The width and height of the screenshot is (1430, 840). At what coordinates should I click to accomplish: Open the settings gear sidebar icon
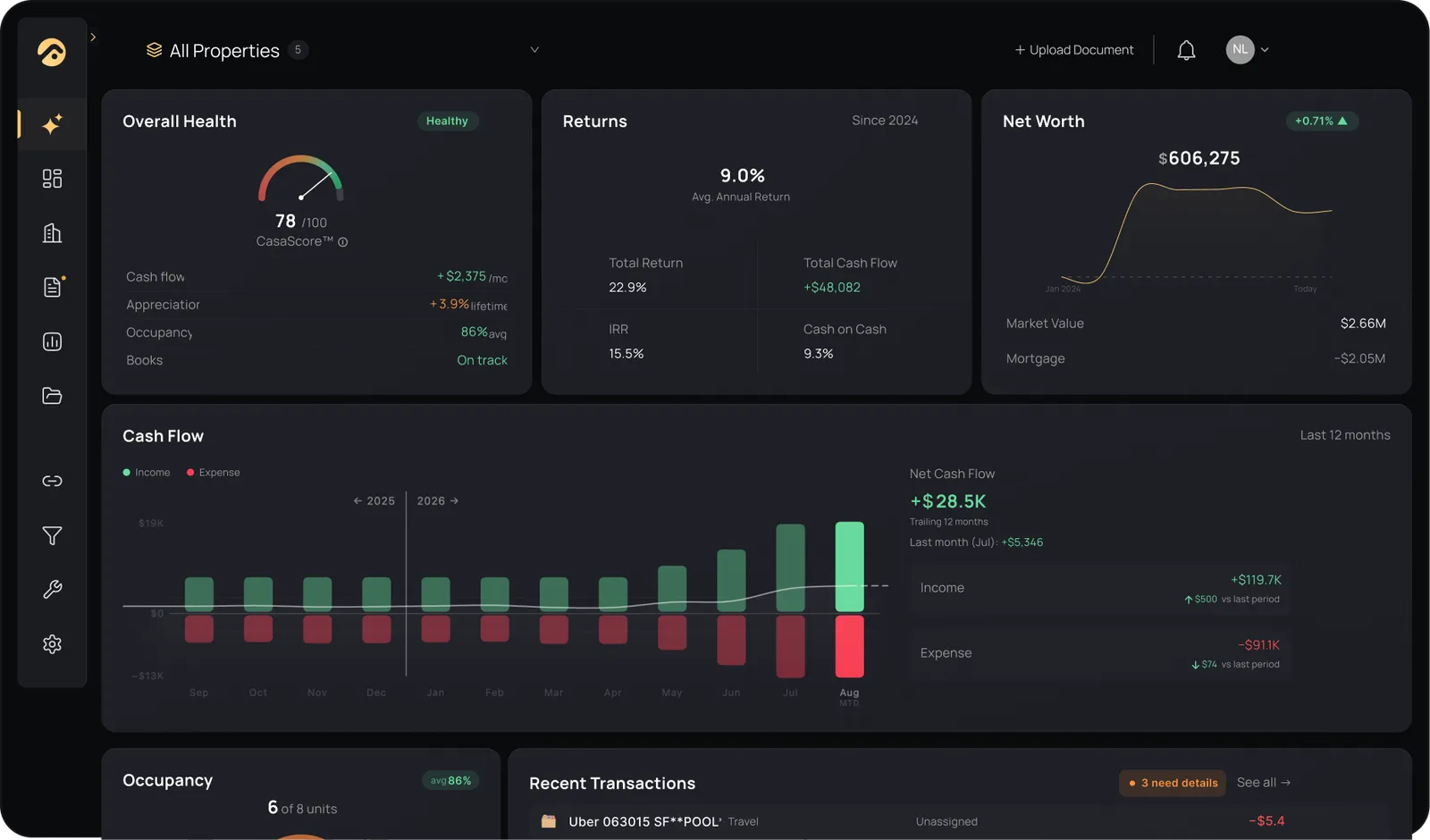click(x=52, y=644)
